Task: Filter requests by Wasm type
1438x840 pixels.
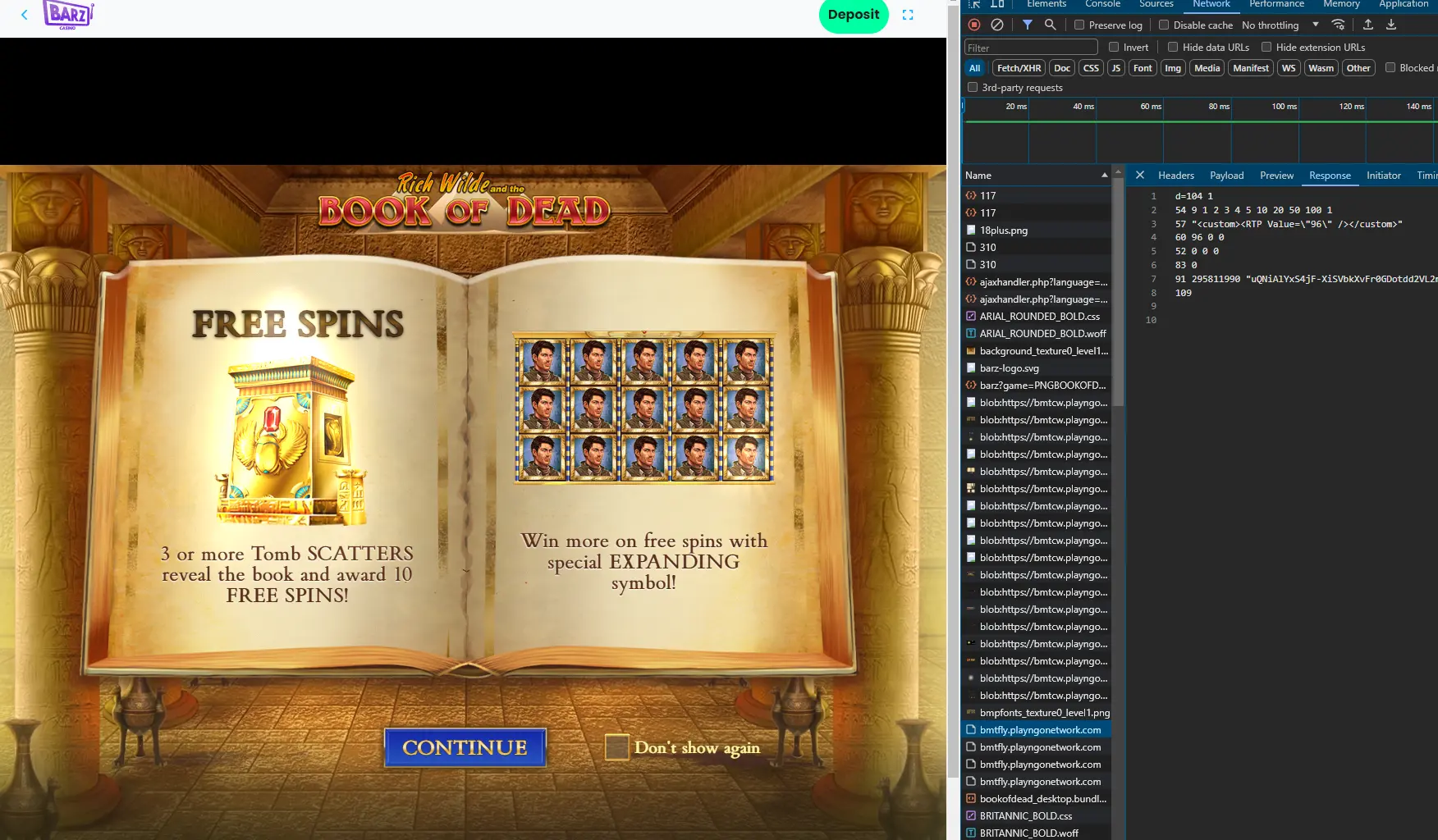Action: [x=1321, y=68]
